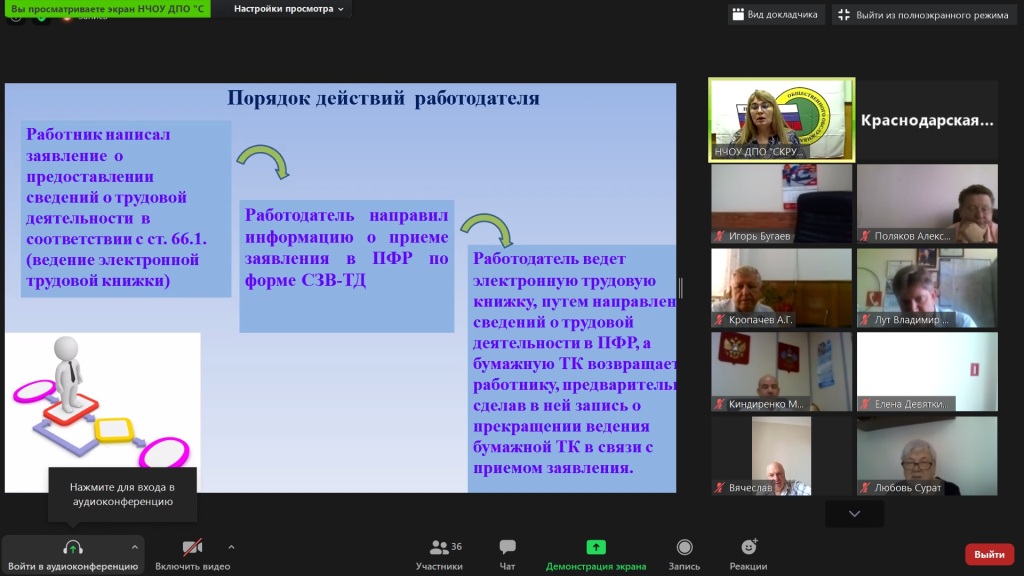
Task: Click the green Демонстрация экрана share icon
Action: coord(596,548)
